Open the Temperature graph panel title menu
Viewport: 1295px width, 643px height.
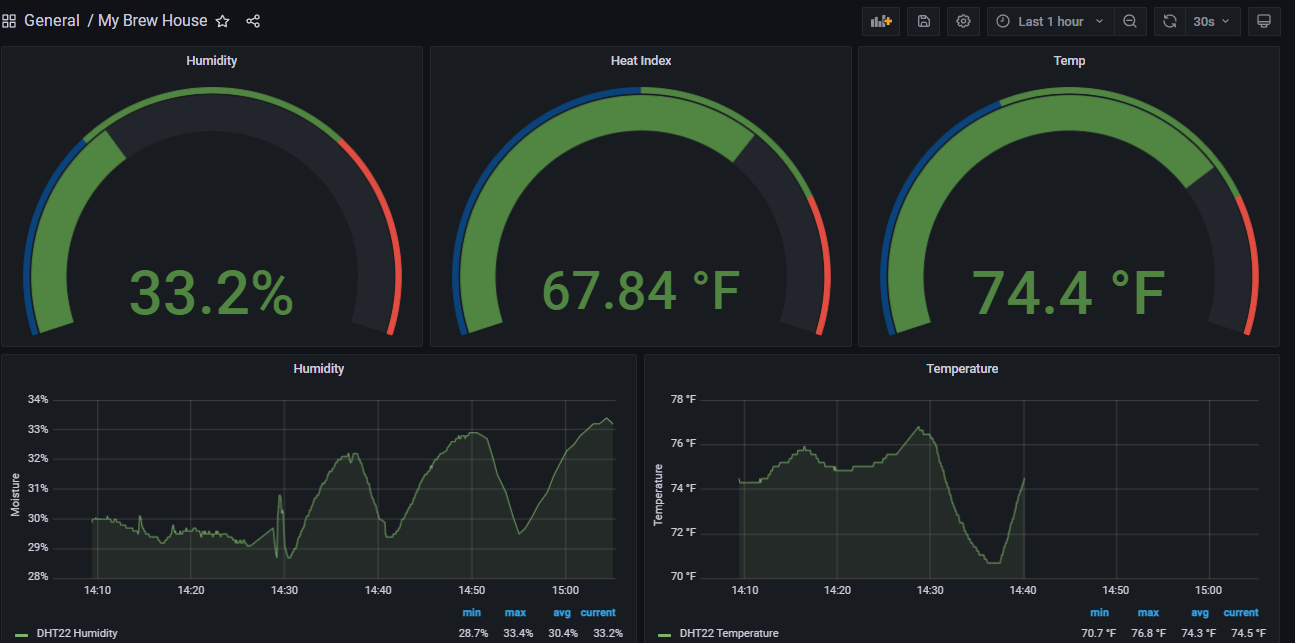click(x=962, y=369)
